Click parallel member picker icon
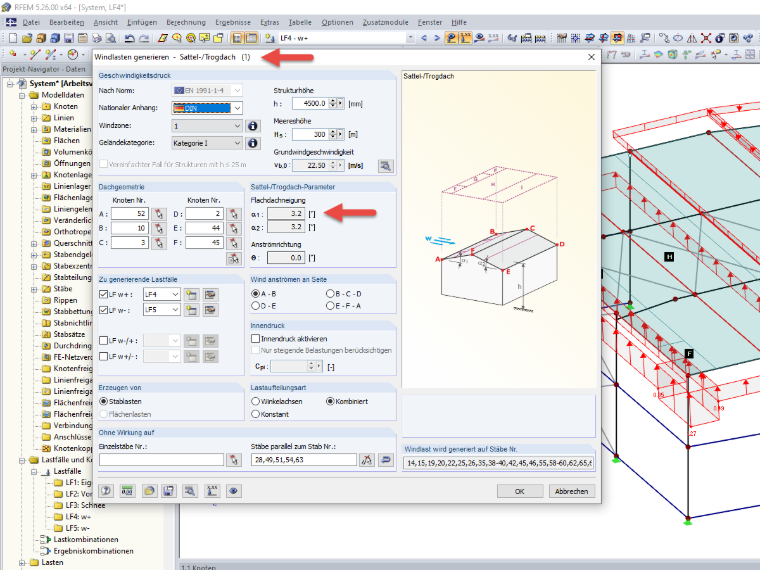This screenshot has height=570, width=760. [x=367, y=459]
